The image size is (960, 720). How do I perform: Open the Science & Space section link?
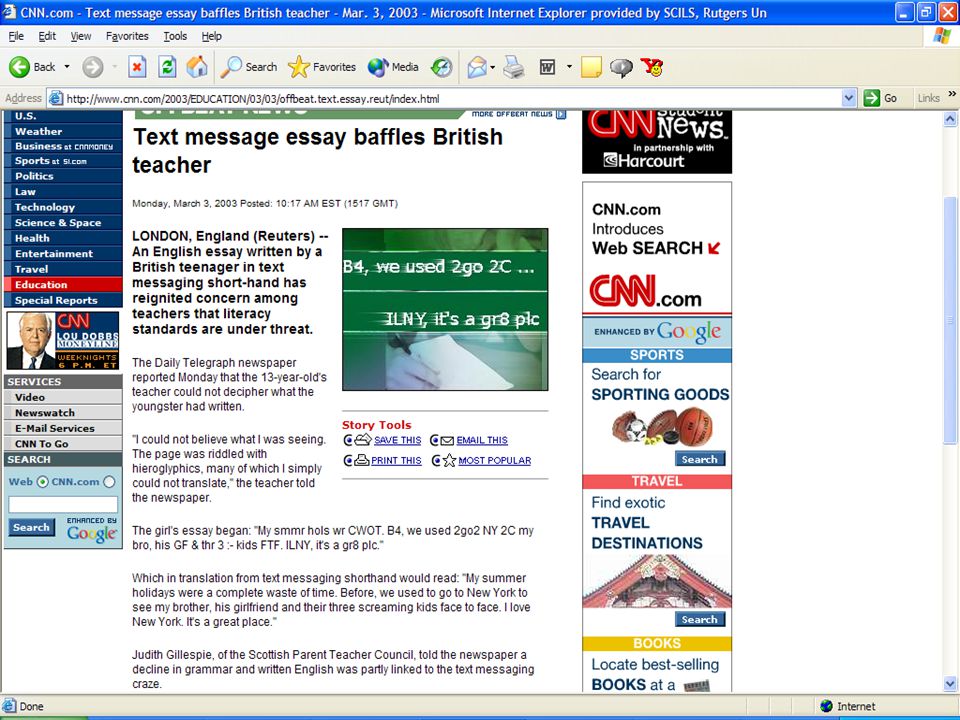point(63,223)
